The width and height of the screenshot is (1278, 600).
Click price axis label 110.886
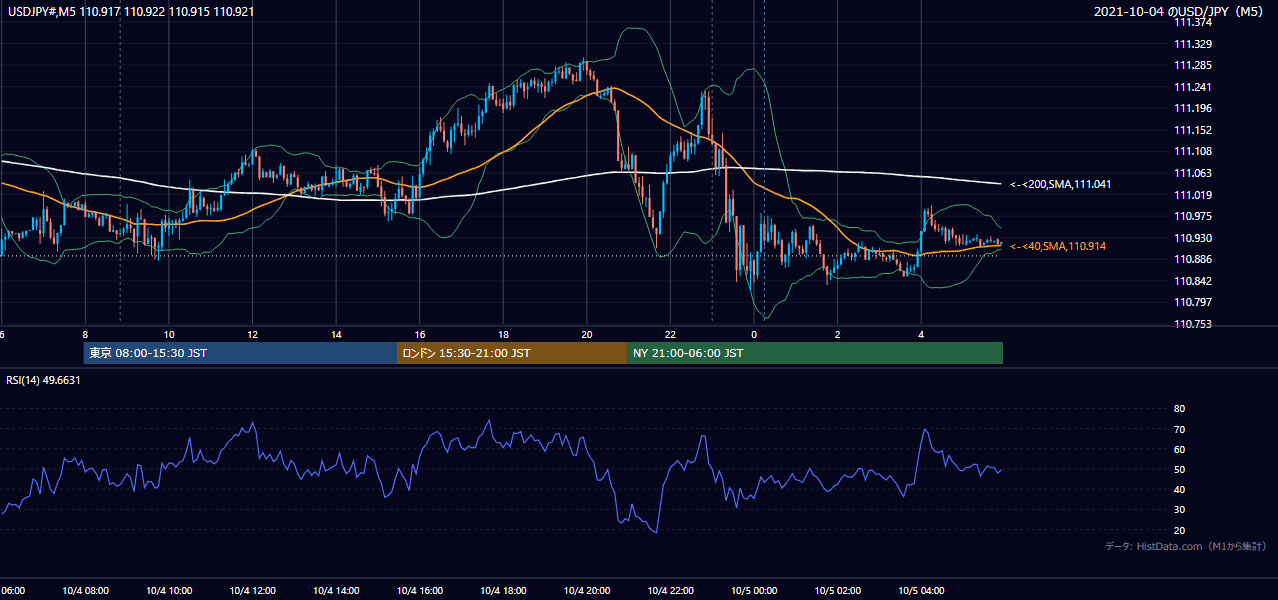[x=1192, y=259]
